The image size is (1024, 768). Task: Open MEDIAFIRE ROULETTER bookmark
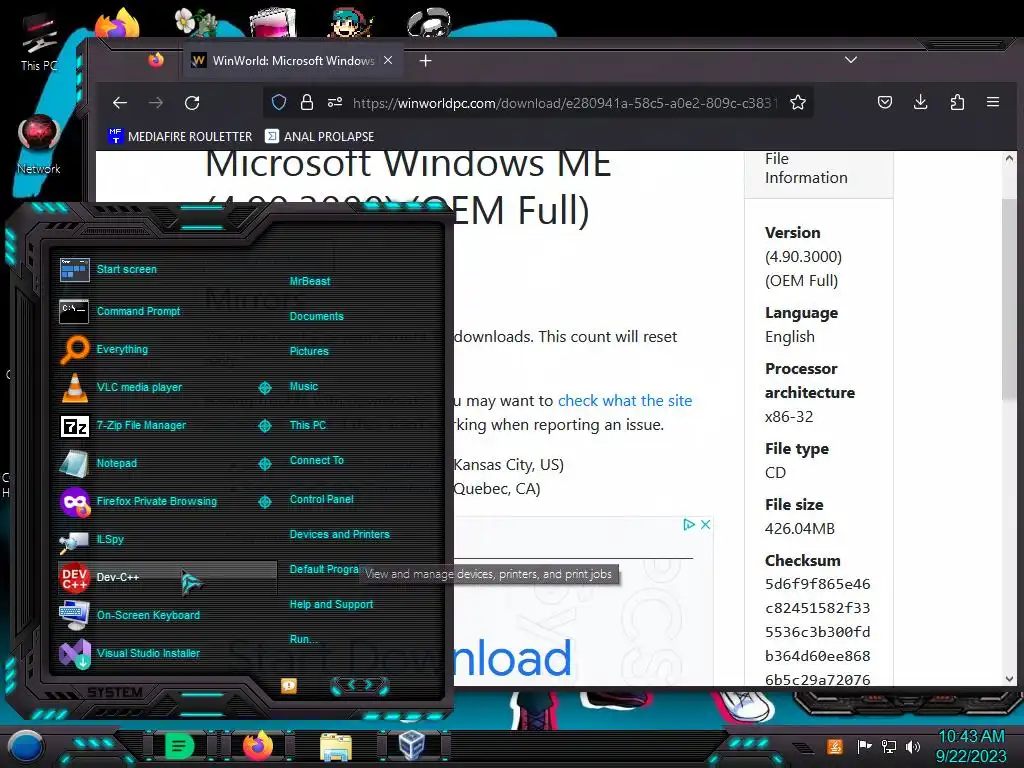click(181, 136)
